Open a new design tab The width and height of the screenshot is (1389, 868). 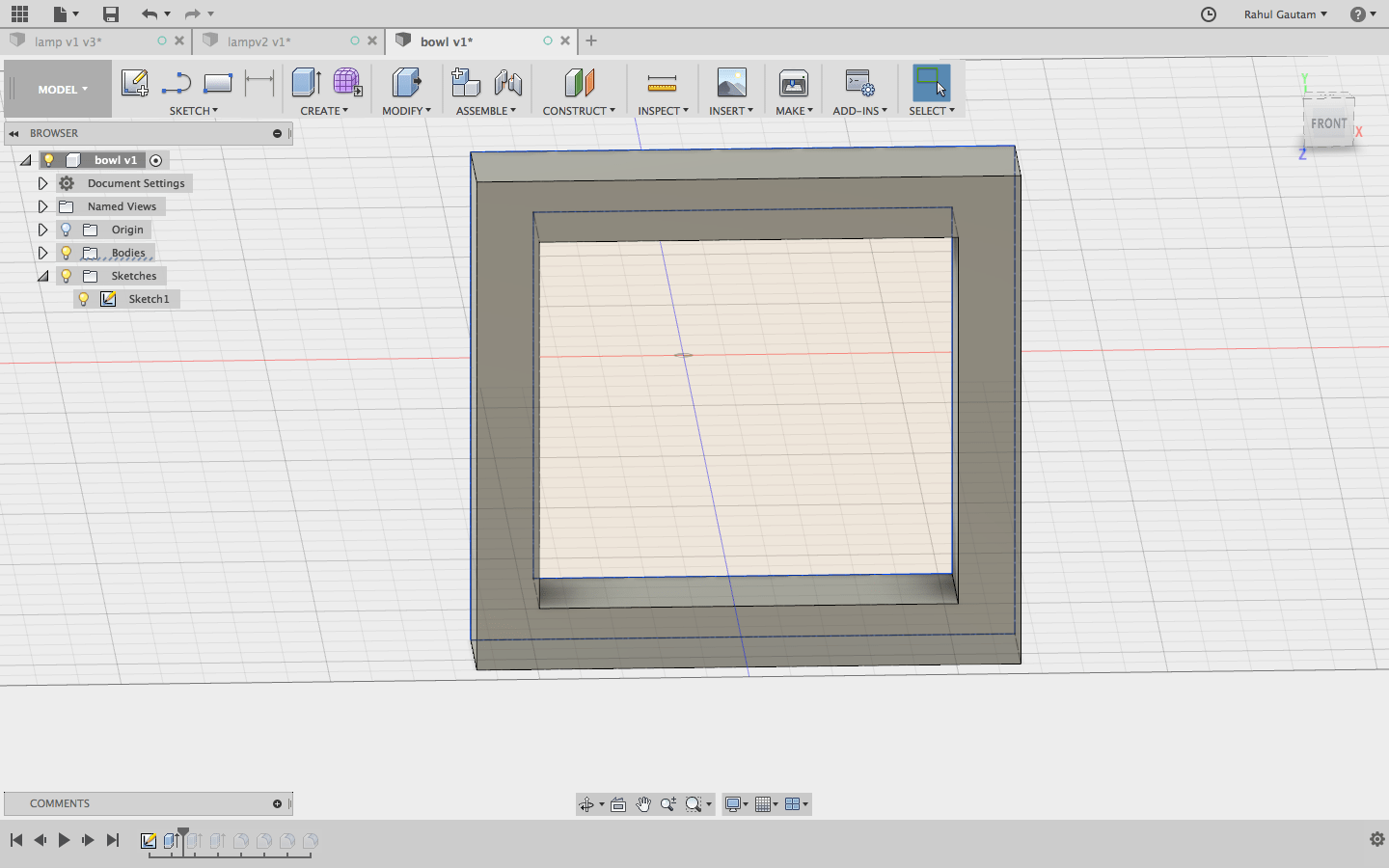[591, 41]
